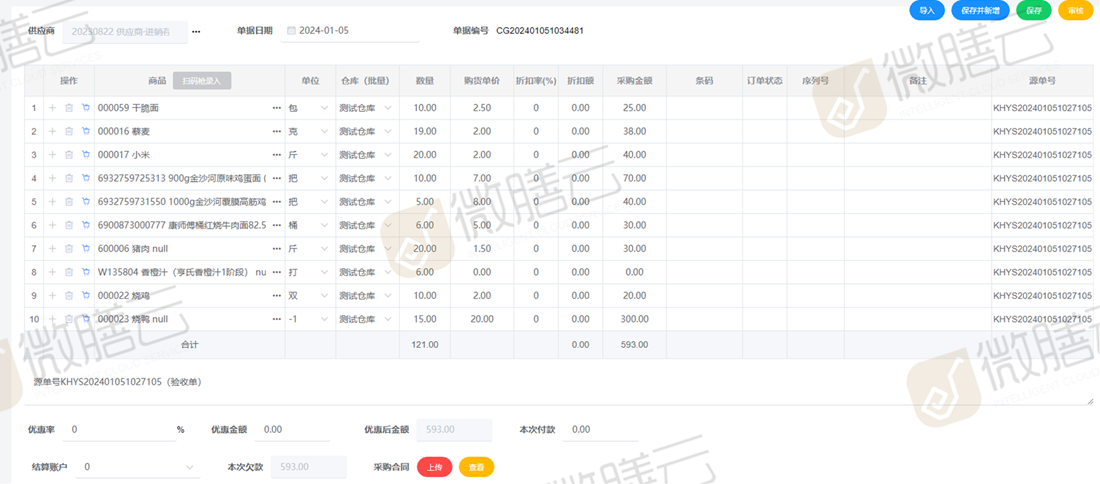This screenshot has height=484, width=1100.
Task: Click the plus icon to add a row in row 1
Action: (52, 108)
